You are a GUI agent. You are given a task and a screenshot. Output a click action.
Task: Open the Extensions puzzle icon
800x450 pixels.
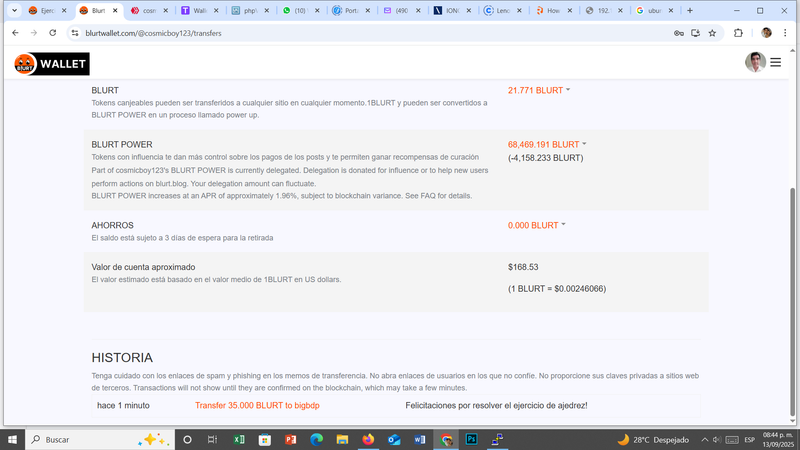click(x=738, y=33)
